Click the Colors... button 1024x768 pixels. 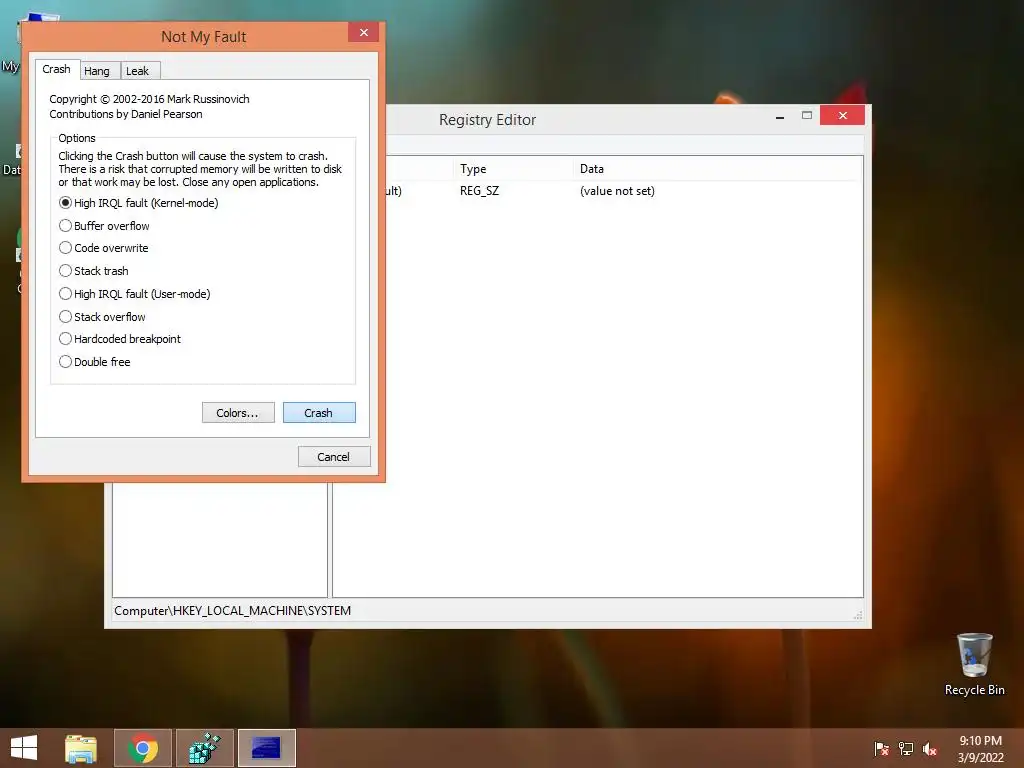pos(238,413)
